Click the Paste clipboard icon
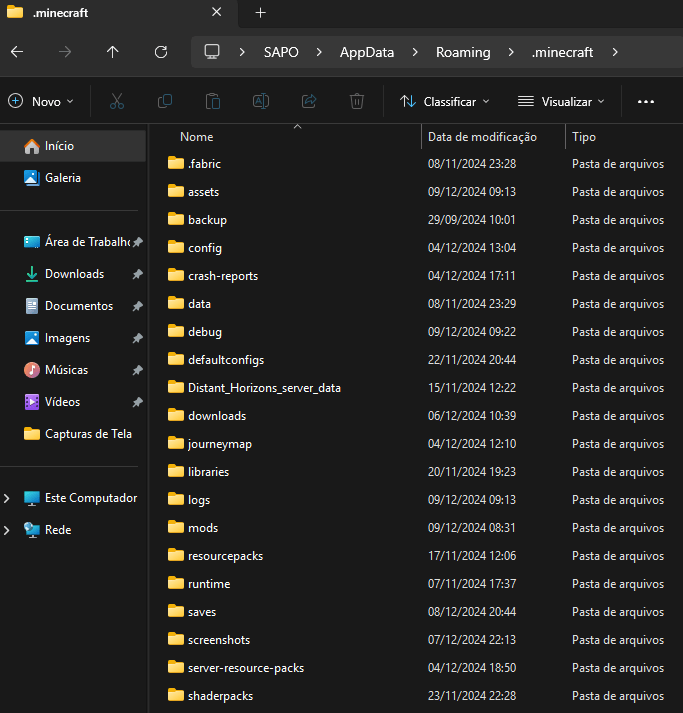 click(213, 101)
